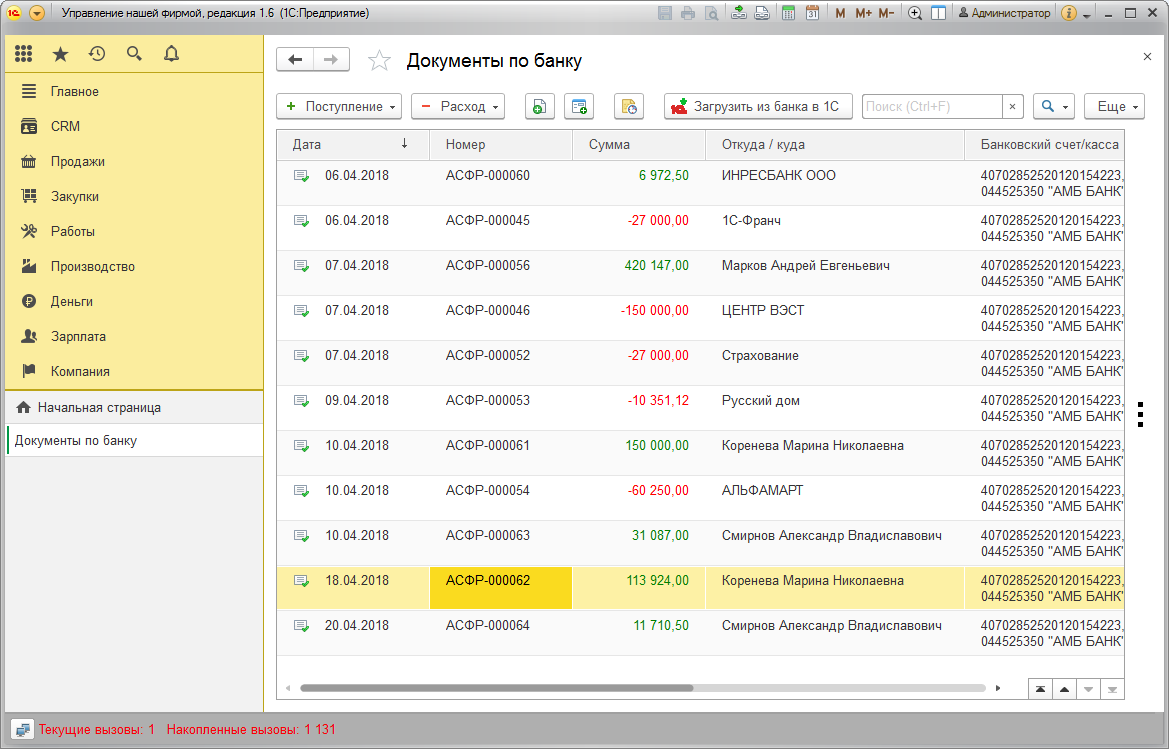Screen dimensions: 1169x749
Task: Open the History clock icon
Action: [97, 54]
